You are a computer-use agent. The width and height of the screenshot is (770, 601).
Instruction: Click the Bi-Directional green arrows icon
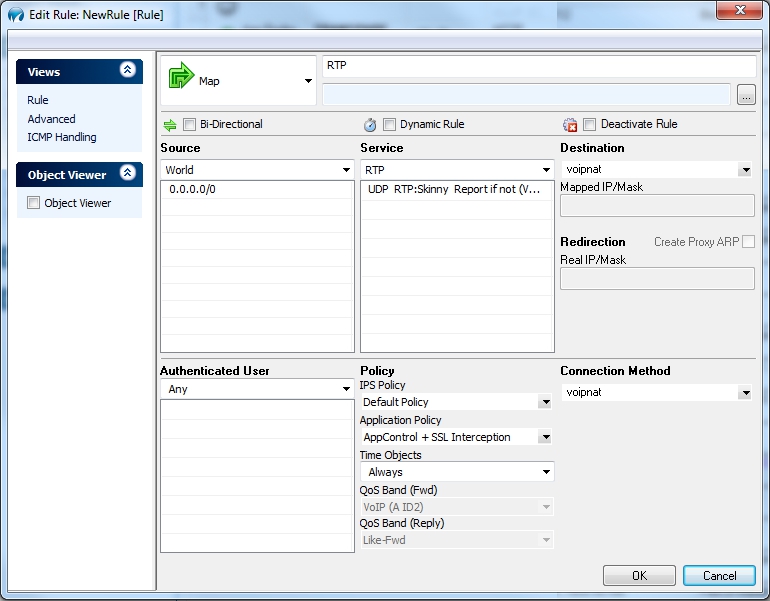pos(170,125)
